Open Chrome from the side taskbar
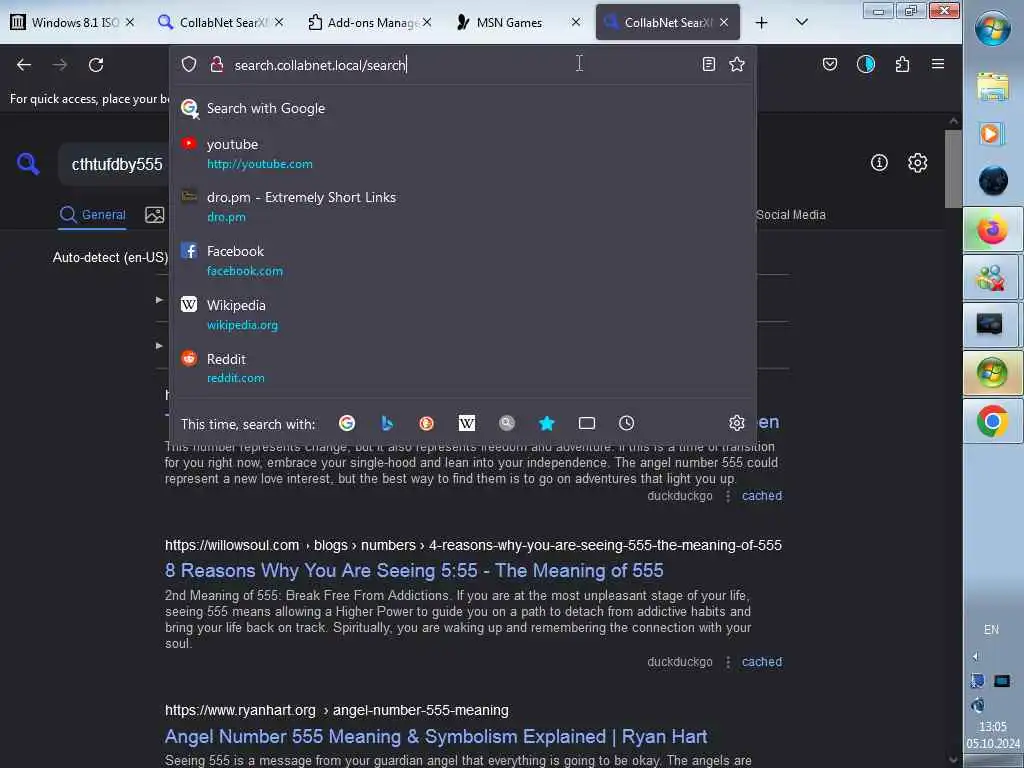 click(992, 421)
